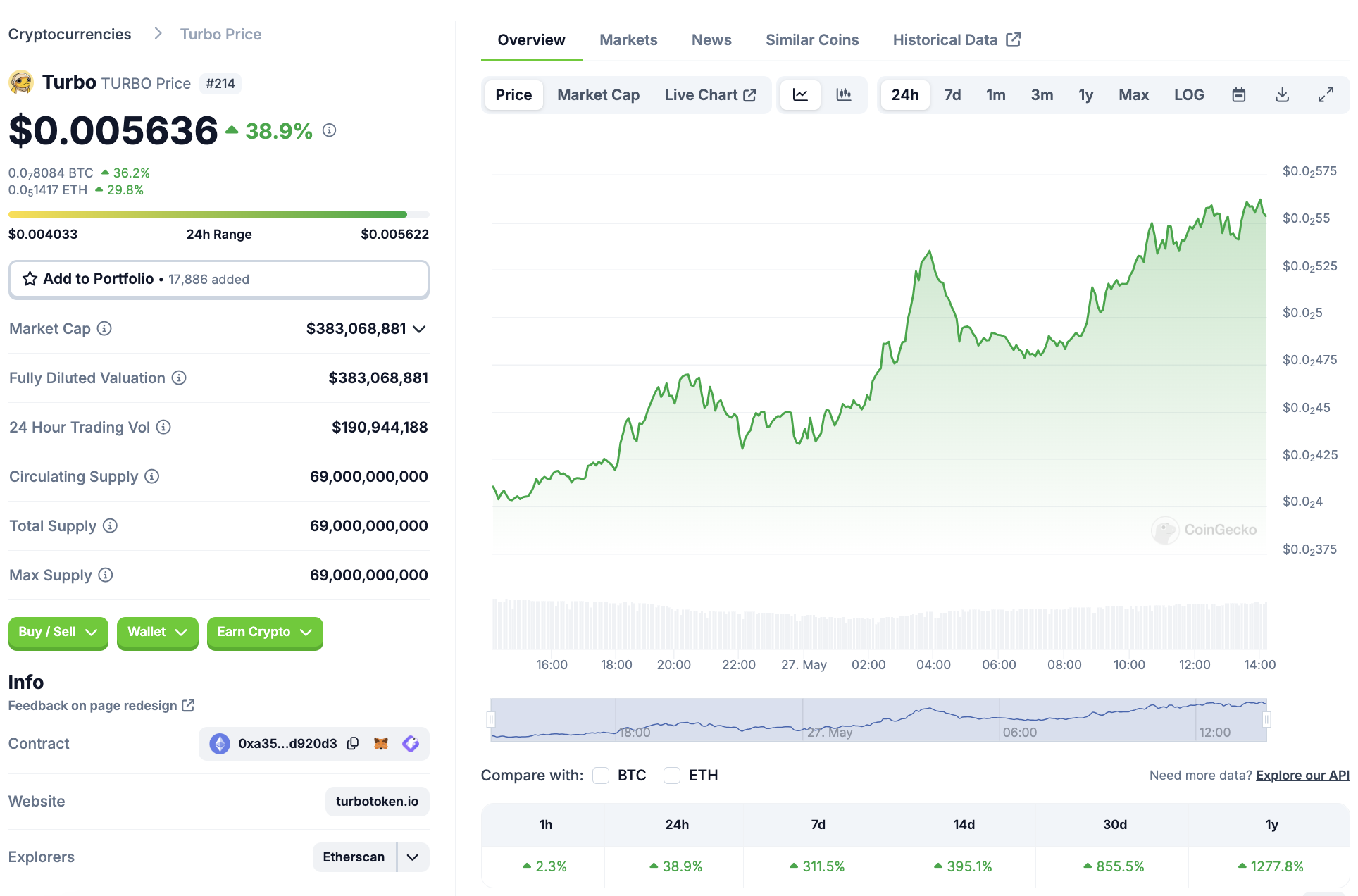Viewport: 1358px width, 896px height.
Task: Switch to candlestick chart icon
Action: pyautogui.click(x=843, y=95)
